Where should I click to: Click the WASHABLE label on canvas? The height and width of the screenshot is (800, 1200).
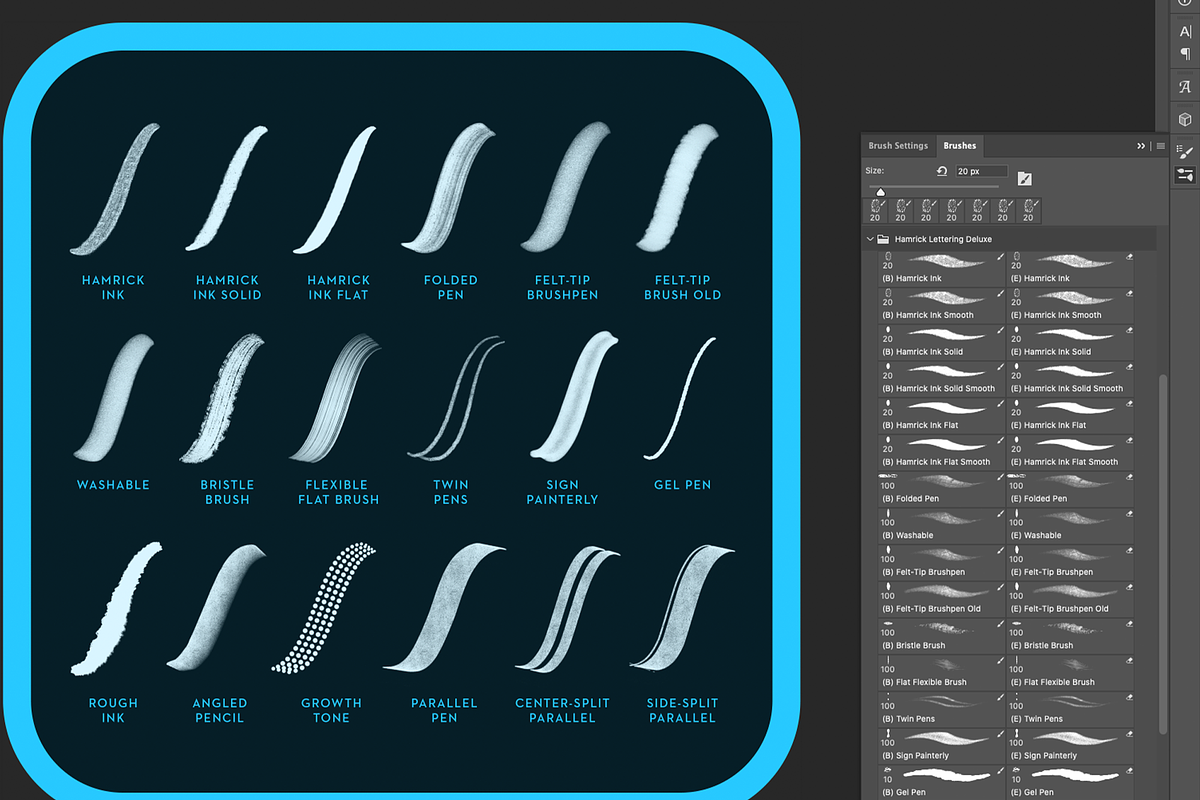point(114,485)
